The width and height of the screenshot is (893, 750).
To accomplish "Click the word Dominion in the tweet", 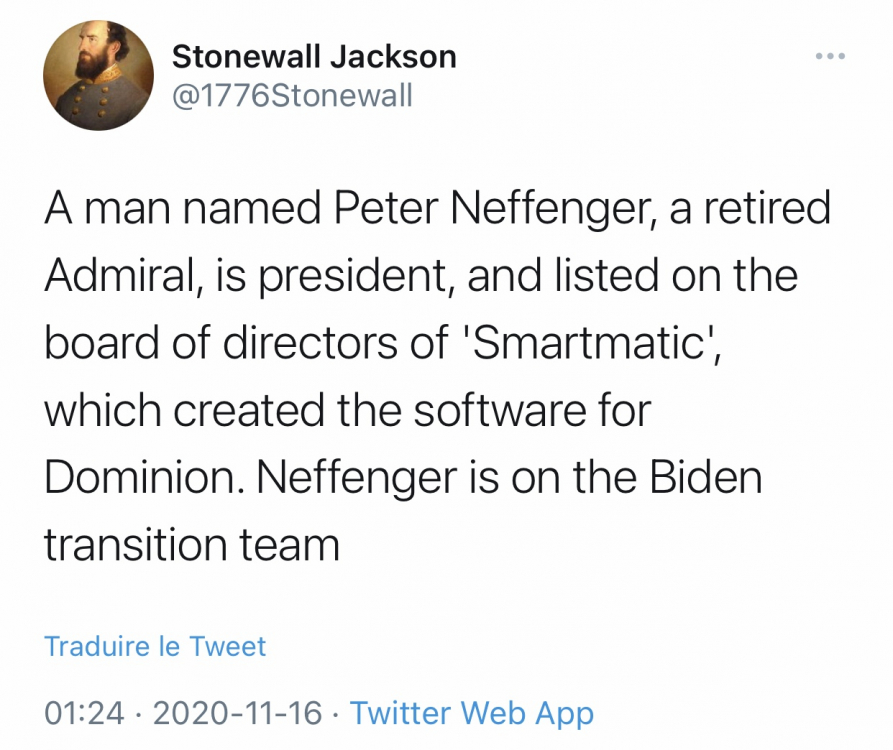I will click(x=139, y=478).
